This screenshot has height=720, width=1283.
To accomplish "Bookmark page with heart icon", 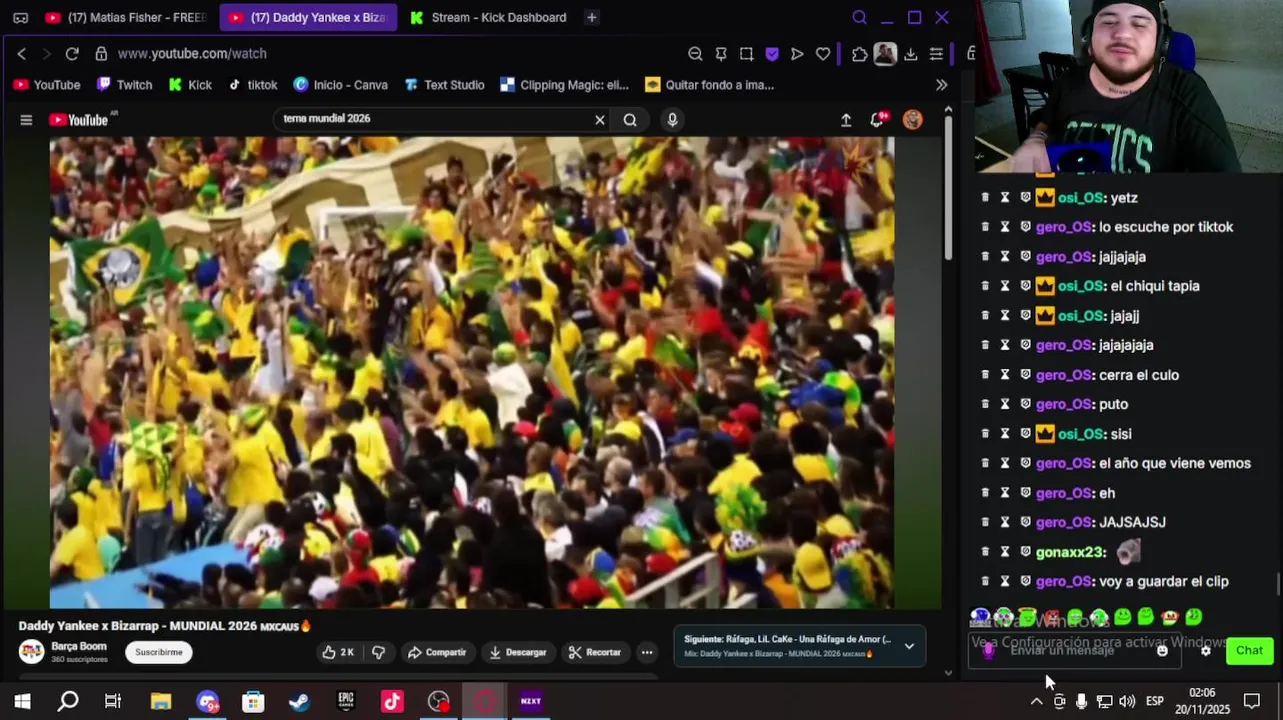I will click(x=823, y=54).
